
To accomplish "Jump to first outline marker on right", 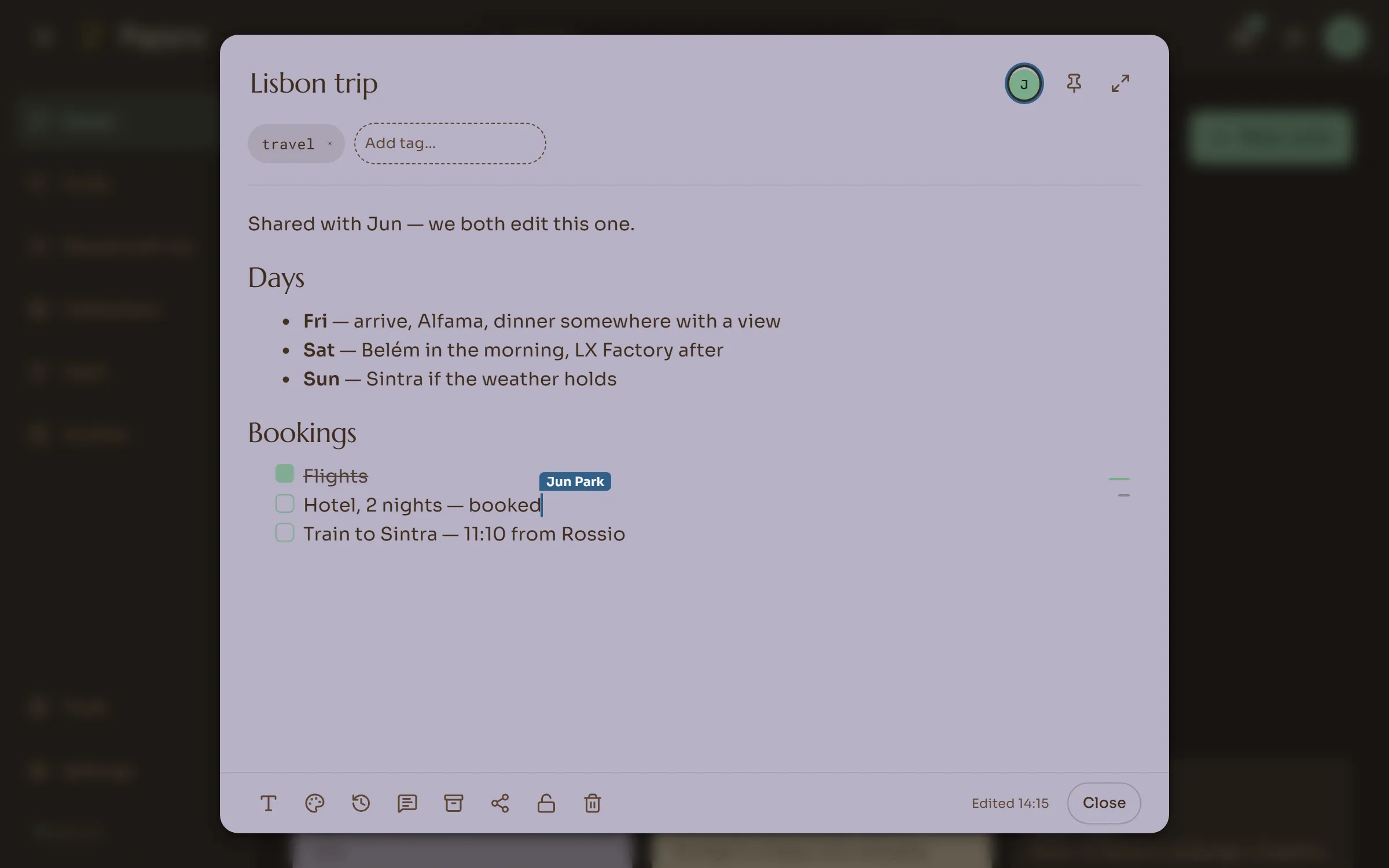I will (x=1119, y=479).
